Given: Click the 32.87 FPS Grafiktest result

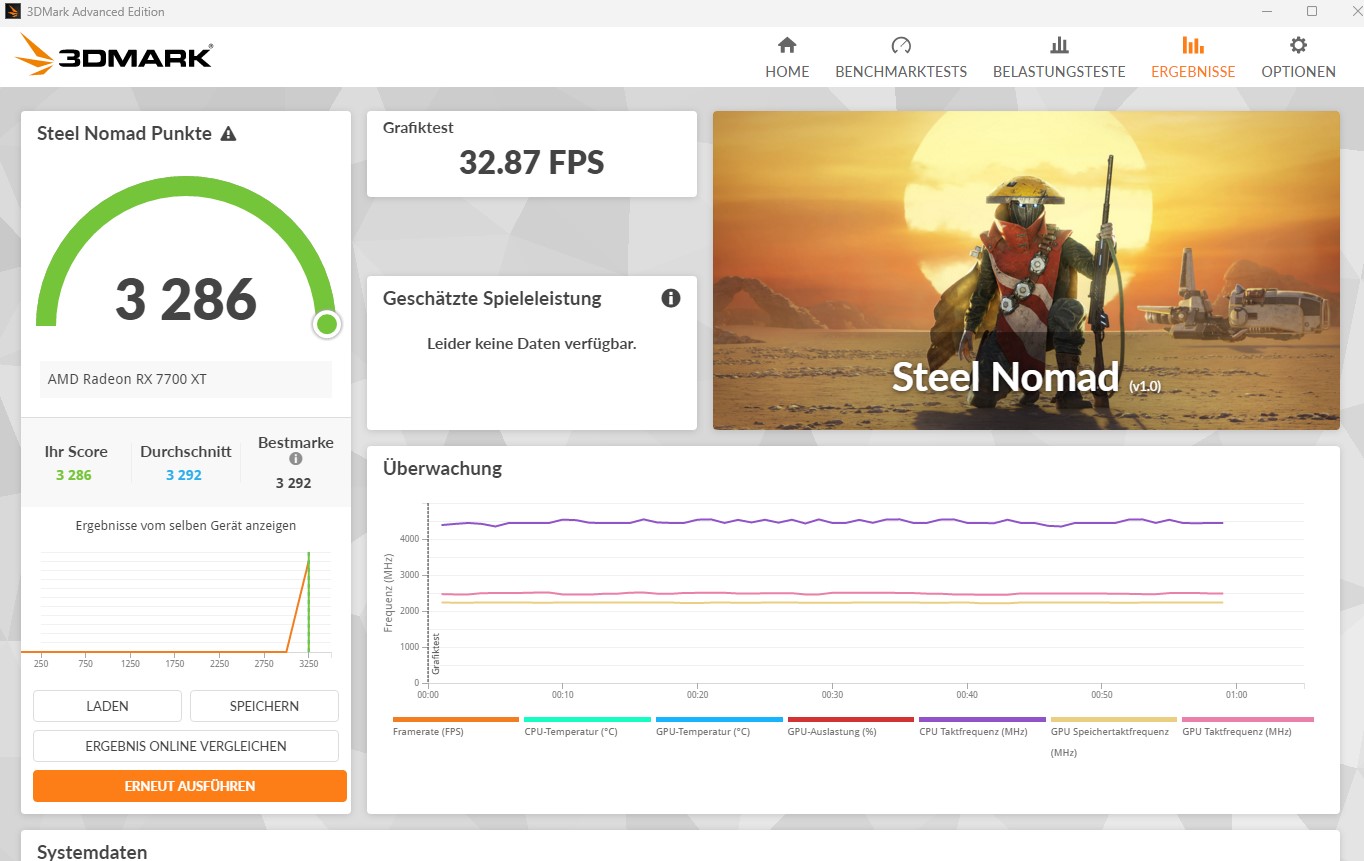Looking at the screenshot, I should (x=532, y=162).
